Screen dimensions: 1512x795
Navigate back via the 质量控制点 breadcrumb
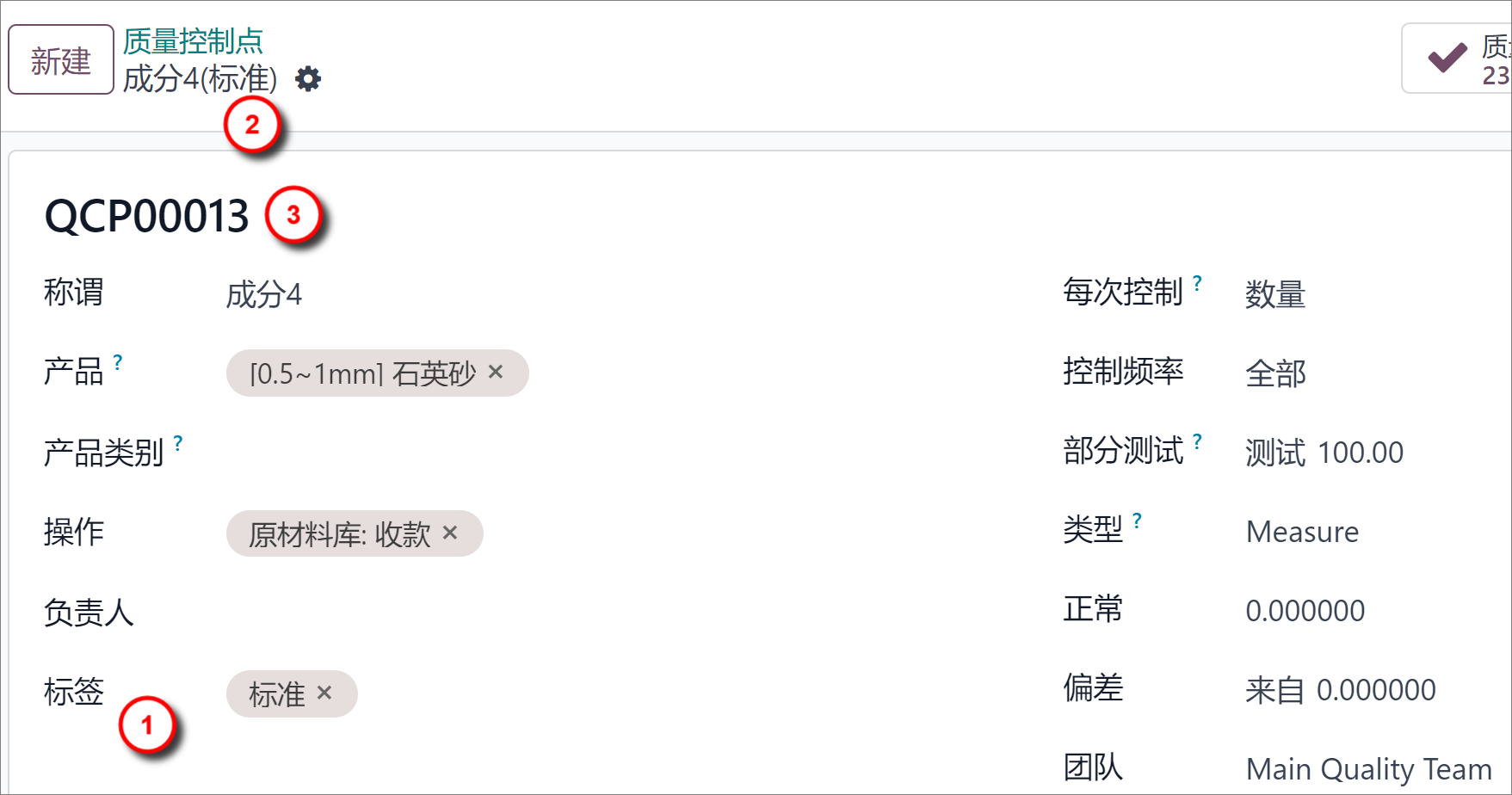[x=191, y=40]
